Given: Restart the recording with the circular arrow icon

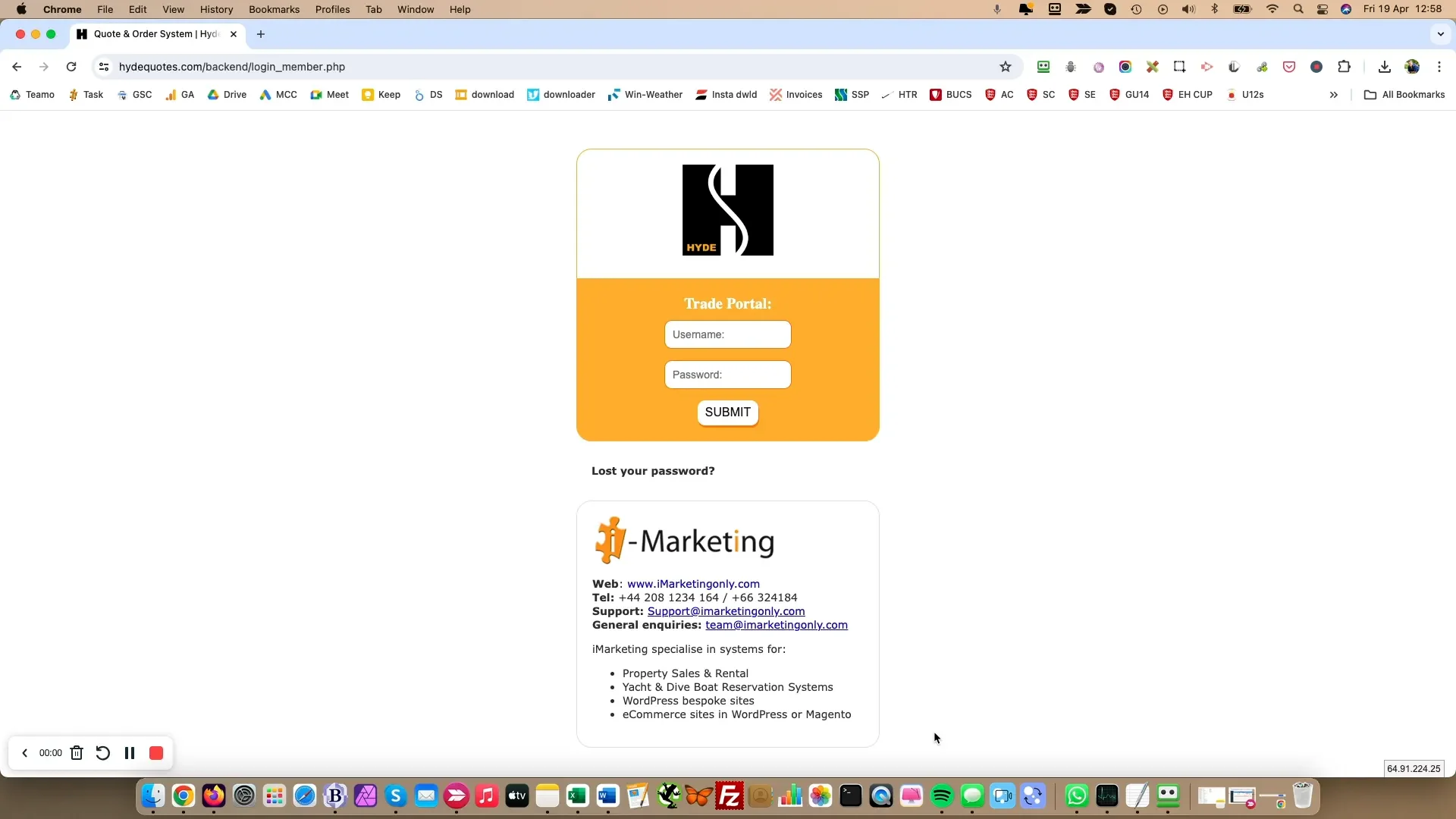Looking at the screenshot, I should (102, 753).
